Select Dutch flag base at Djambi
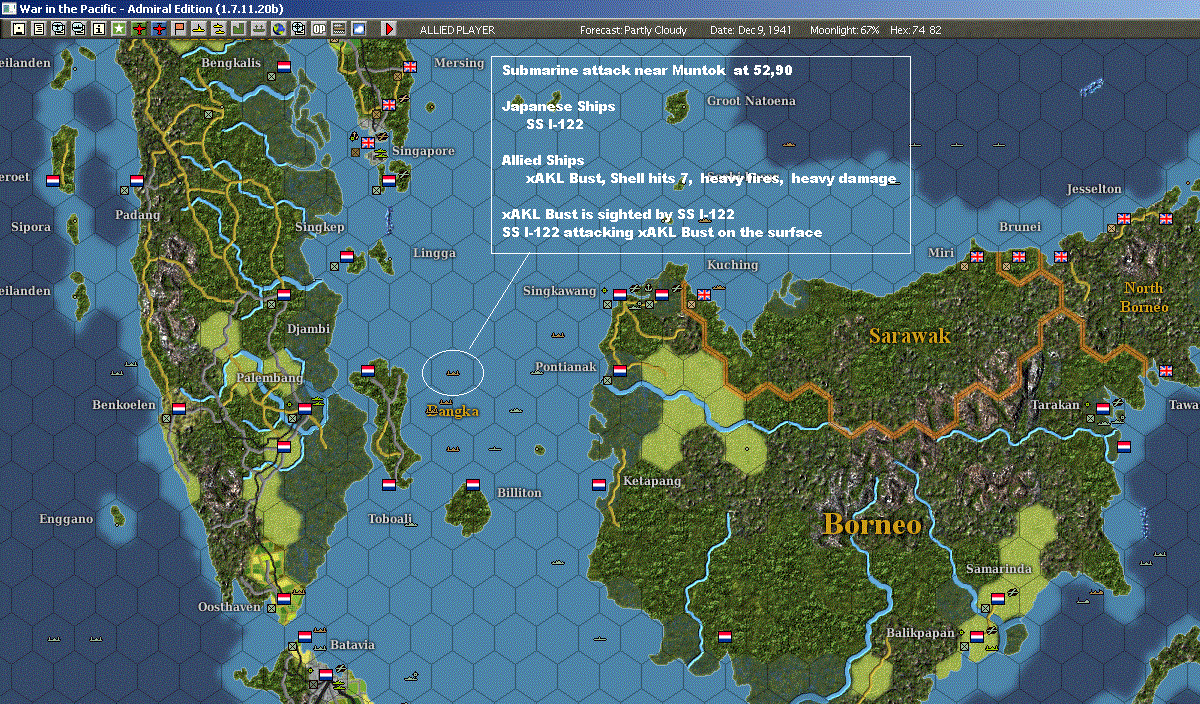Viewport: 1200px width, 704px height. pos(283,295)
